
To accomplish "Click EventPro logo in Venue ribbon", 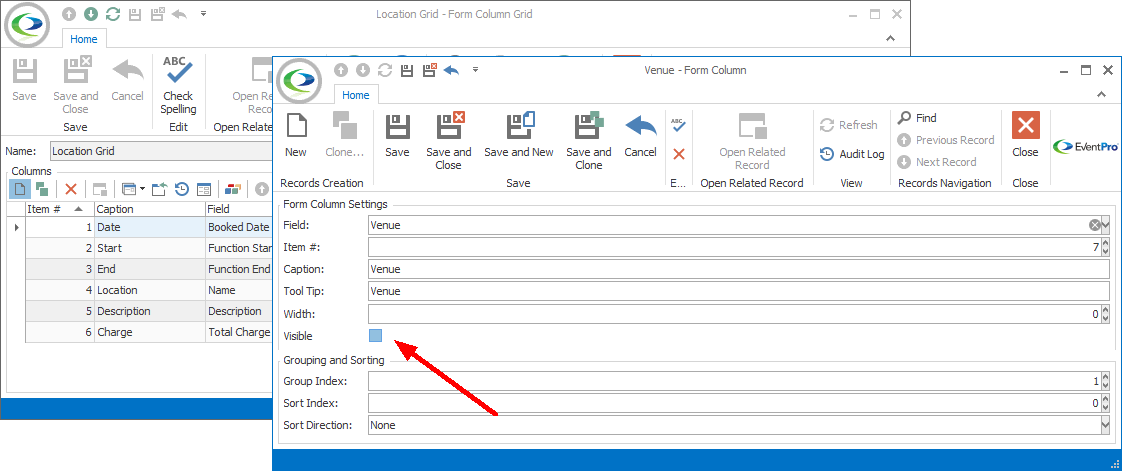I will (1086, 147).
